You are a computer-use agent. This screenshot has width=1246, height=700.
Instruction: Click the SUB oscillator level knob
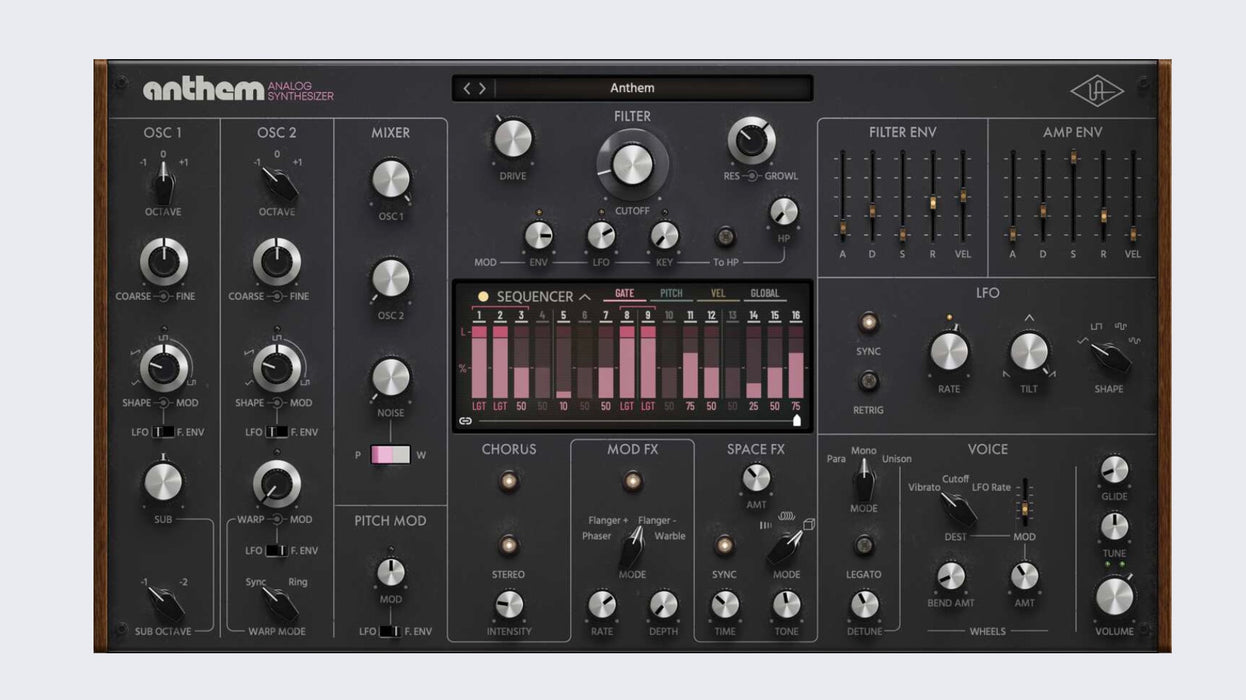pyautogui.click(x=163, y=482)
